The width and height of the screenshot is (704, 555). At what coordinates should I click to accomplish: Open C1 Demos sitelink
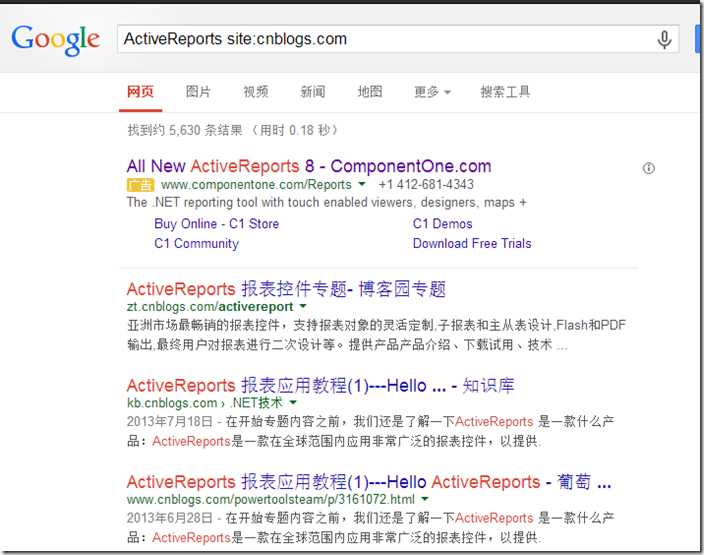click(x=443, y=224)
